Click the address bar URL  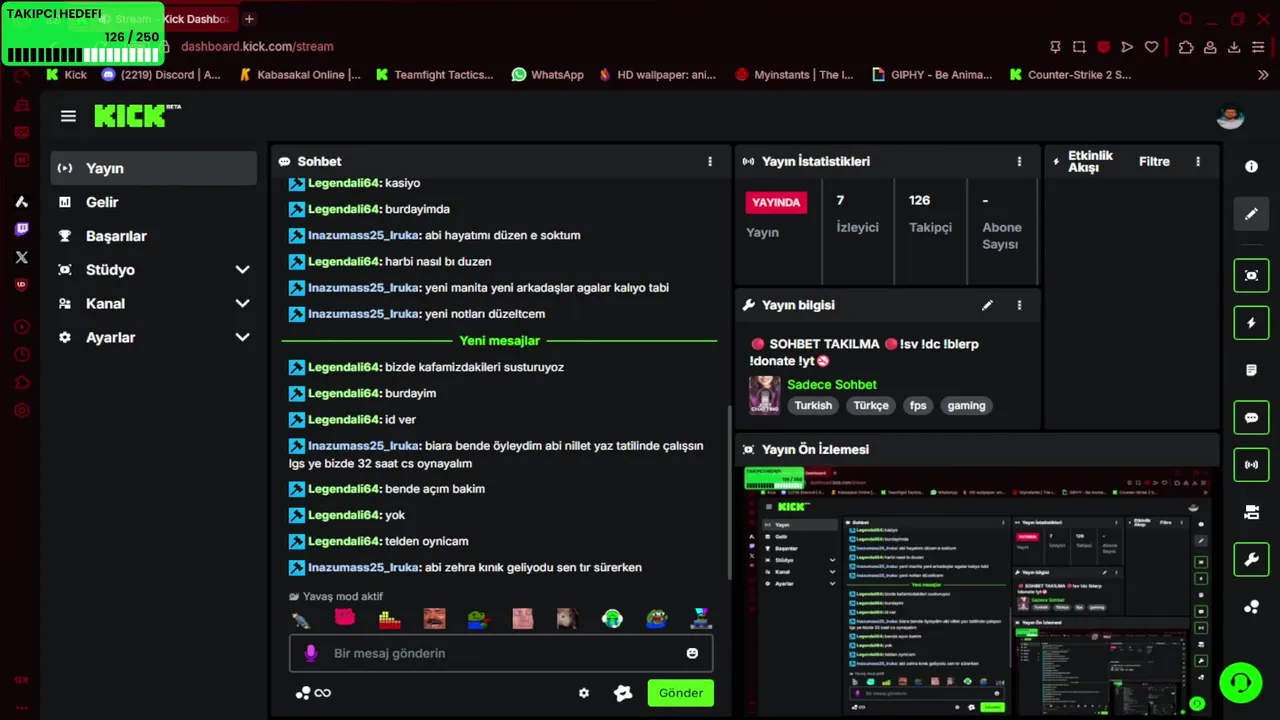click(x=257, y=47)
